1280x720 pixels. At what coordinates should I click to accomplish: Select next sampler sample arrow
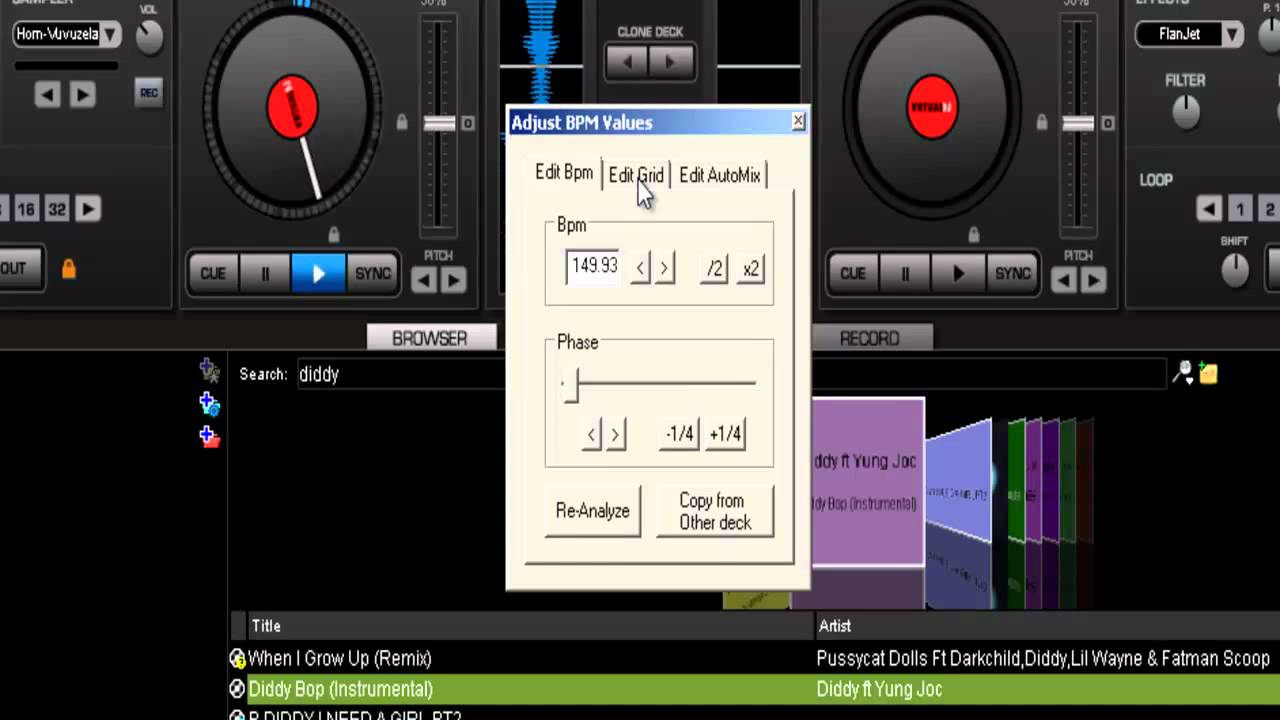click(82, 95)
